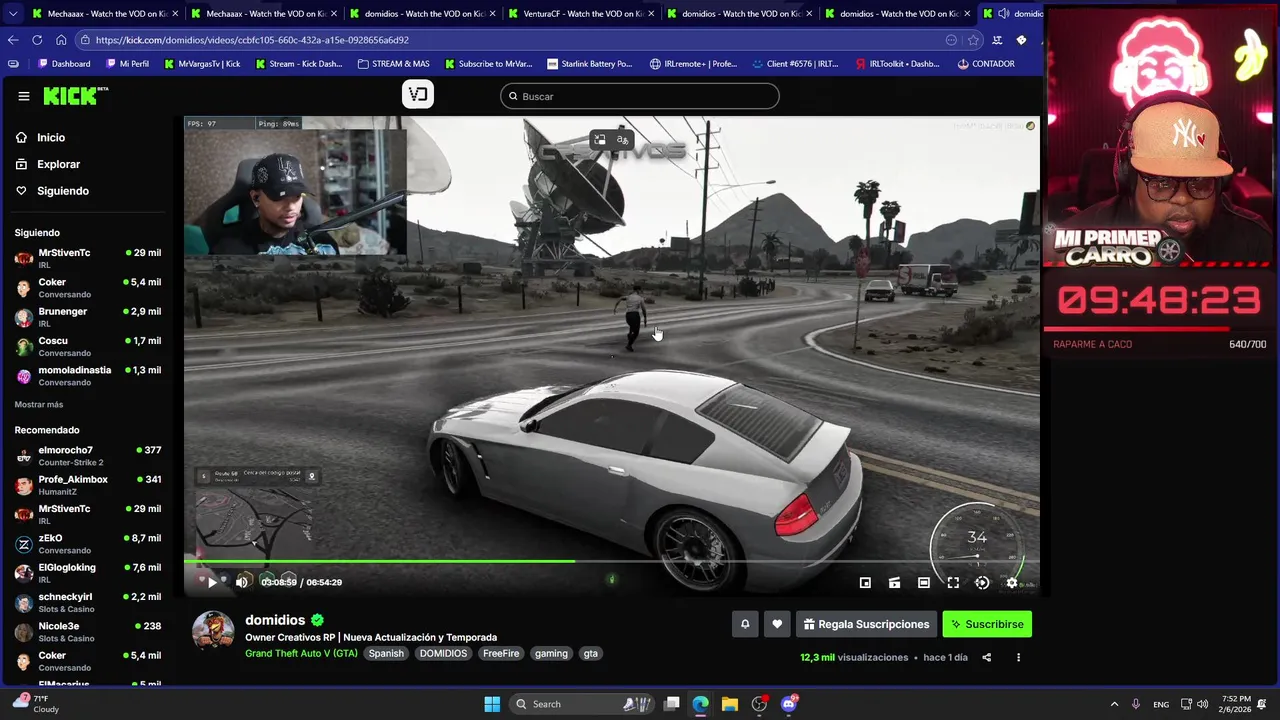Open ElGlogloking recommended channel
Screen dimensions: 1280x720
[88, 573]
